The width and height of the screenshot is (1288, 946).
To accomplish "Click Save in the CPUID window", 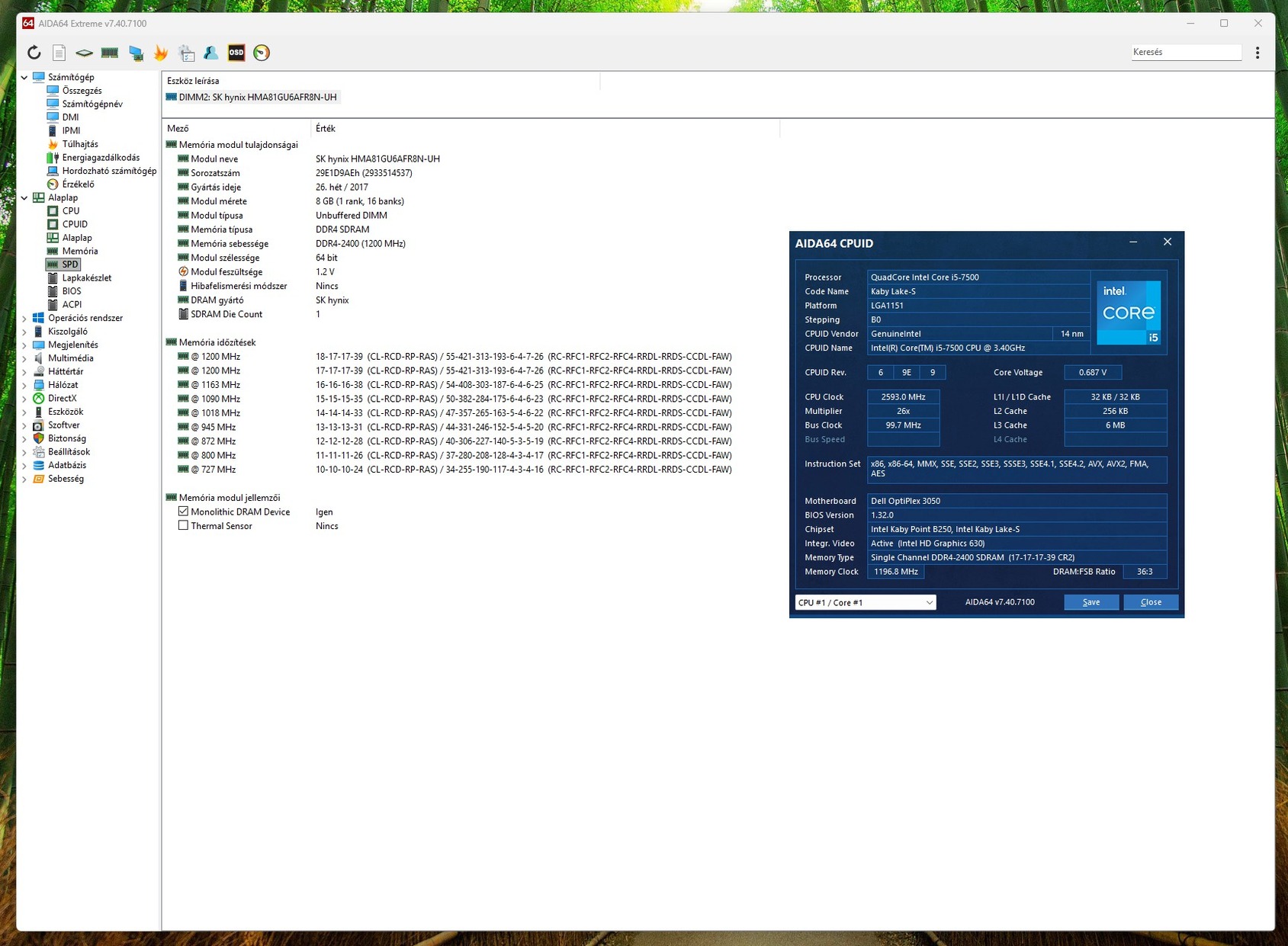I will point(1091,602).
